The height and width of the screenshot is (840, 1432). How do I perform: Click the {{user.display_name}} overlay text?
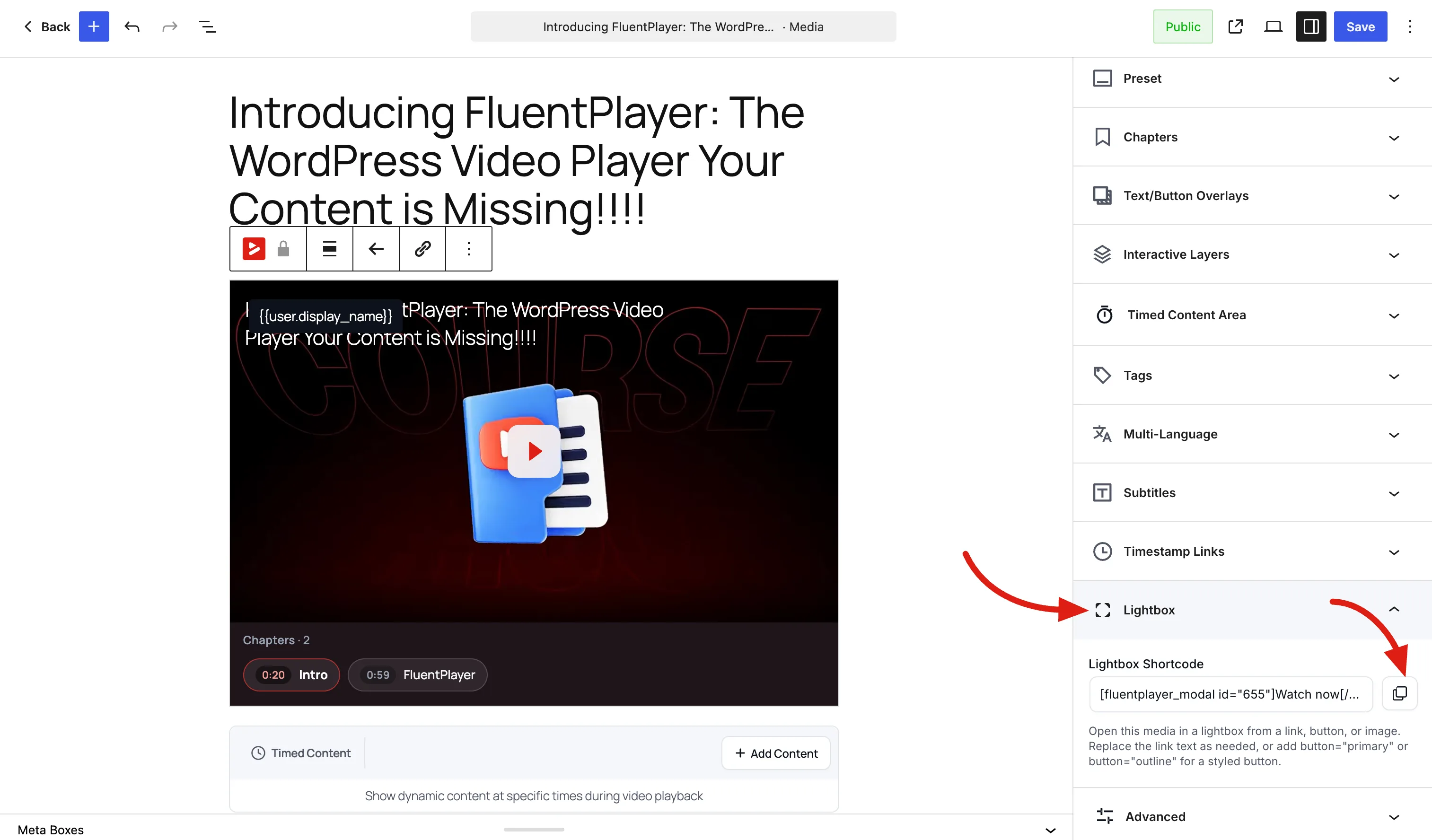tap(325, 316)
